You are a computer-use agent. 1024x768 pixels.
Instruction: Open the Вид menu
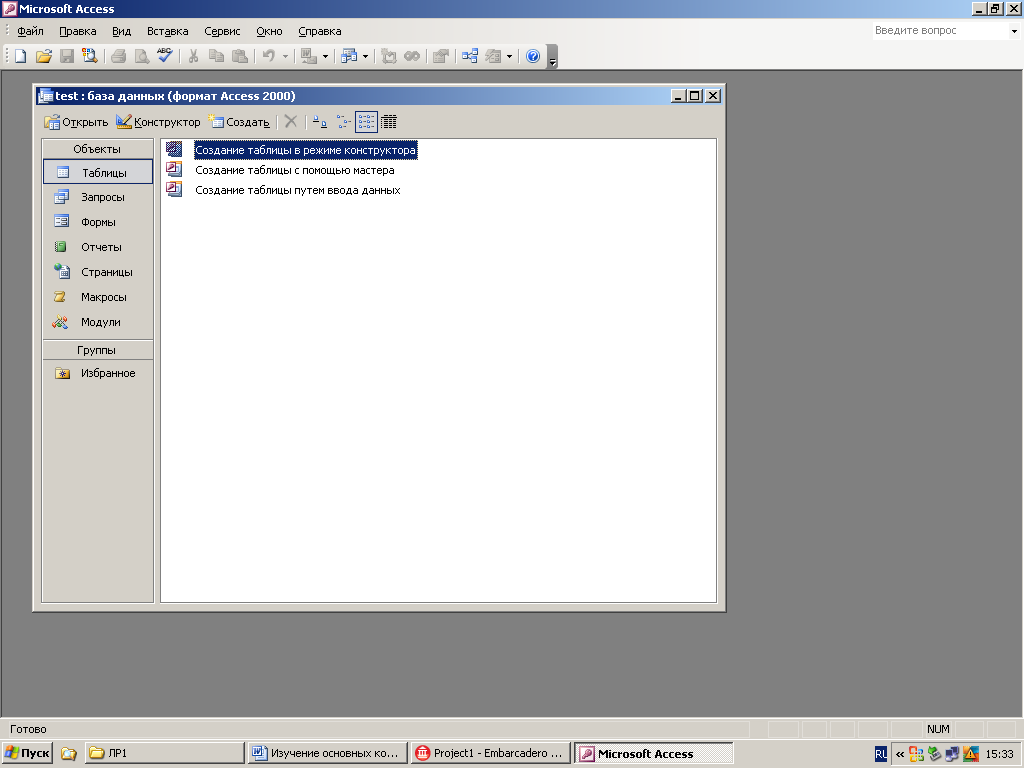[121, 31]
